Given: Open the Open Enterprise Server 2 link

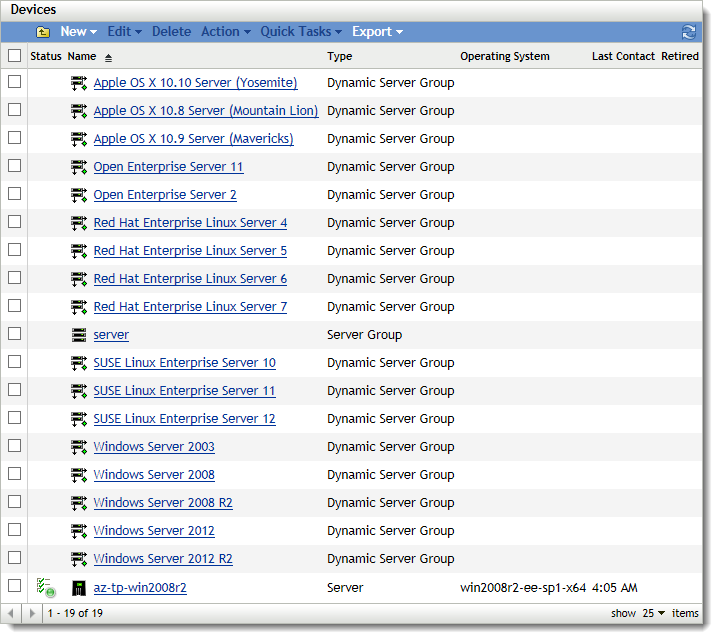Looking at the screenshot, I should [x=165, y=195].
